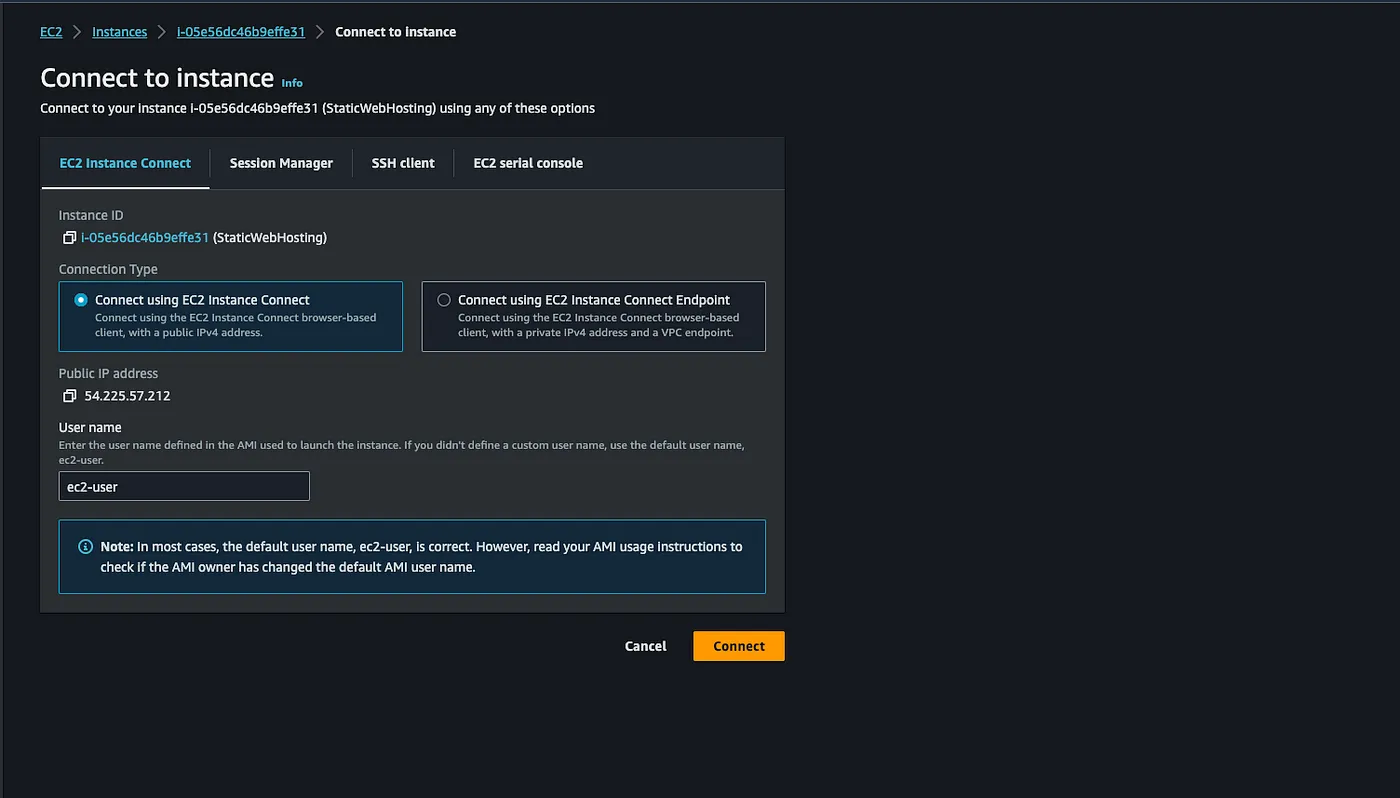Click the User name label
Screen dimensions: 1400x798
(x=90, y=428)
